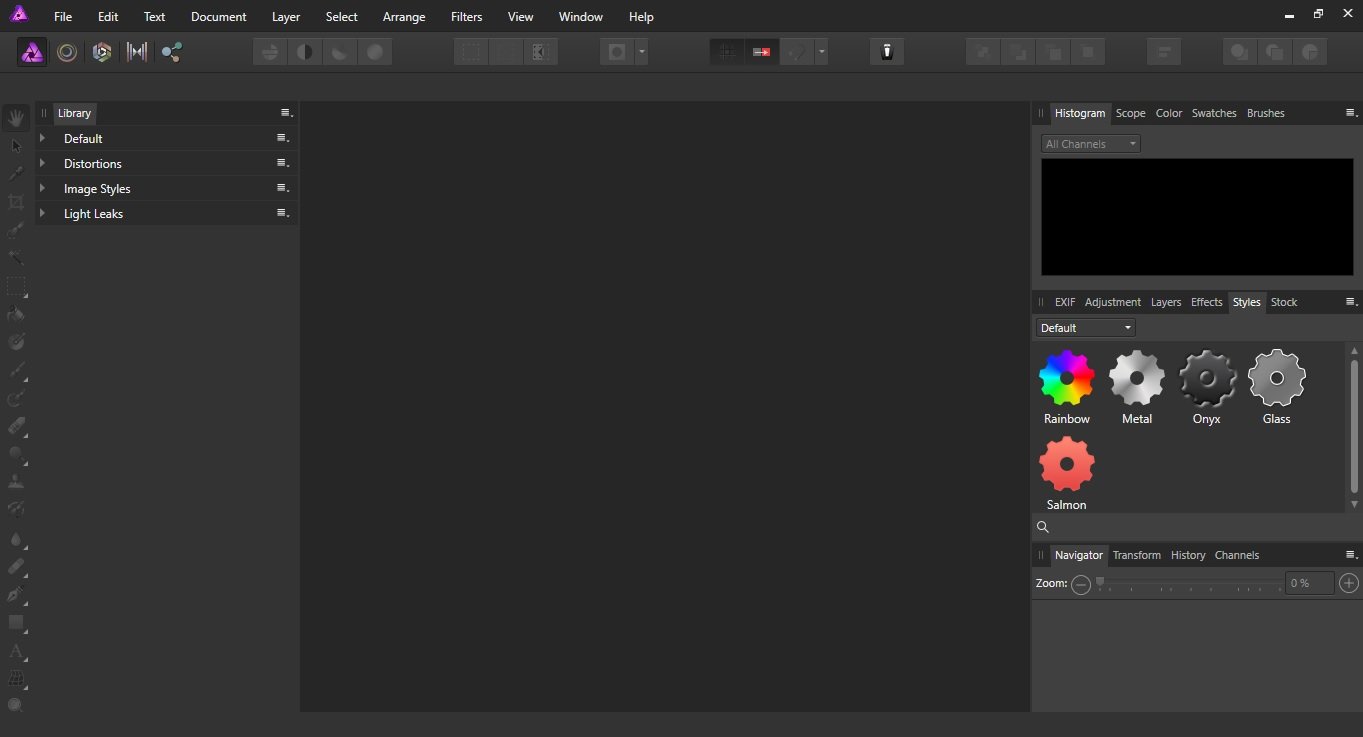Expand the Distortions library category
The height and width of the screenshot is (737, 1363).
44,163
